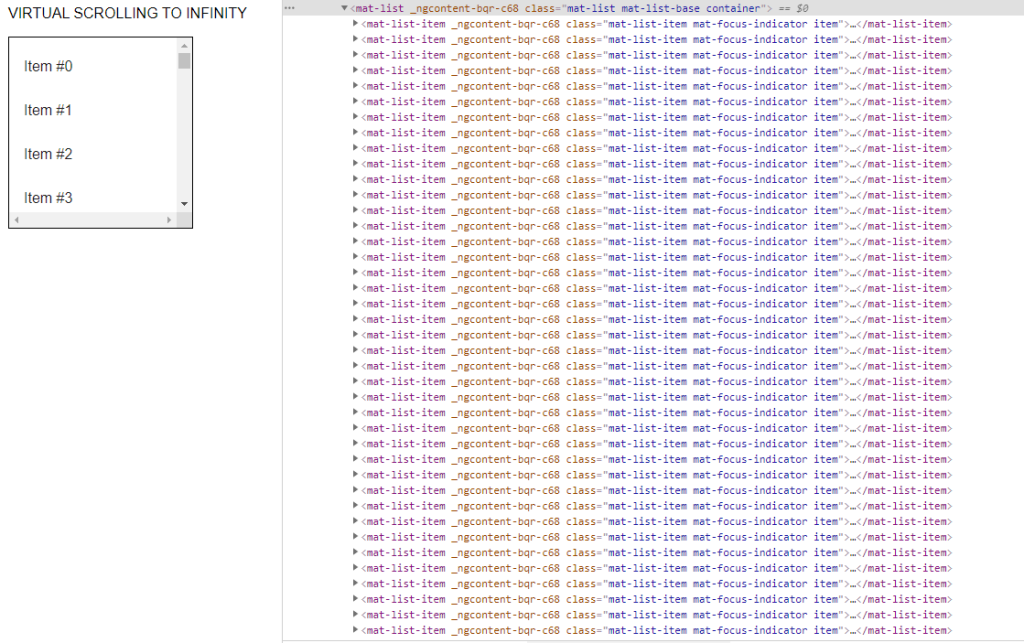This screenshot has height=643, width=1024.
Task: Collapse the mat-list container node
Action: pos(344,8)
